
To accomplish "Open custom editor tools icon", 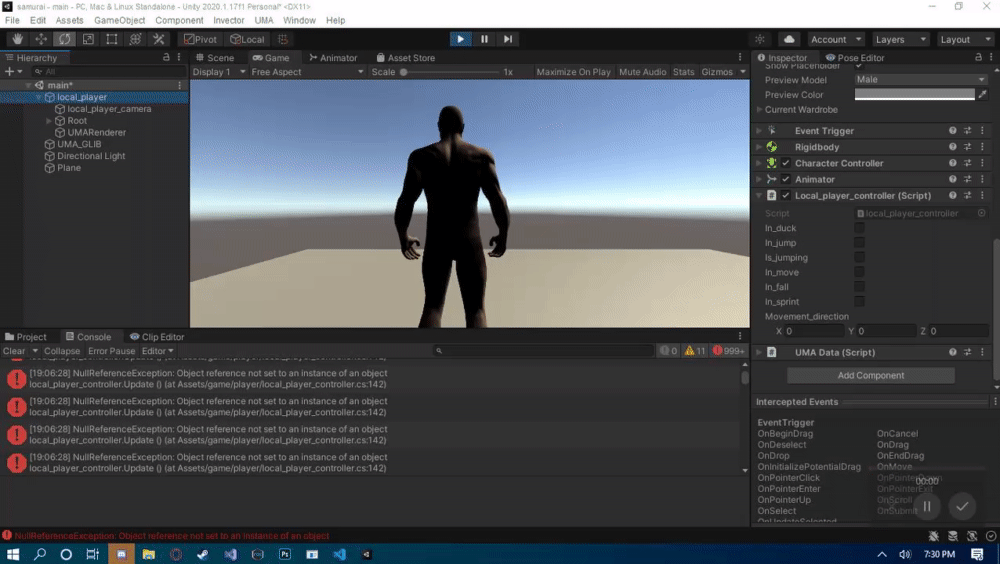I will click(x=159, y=39).
